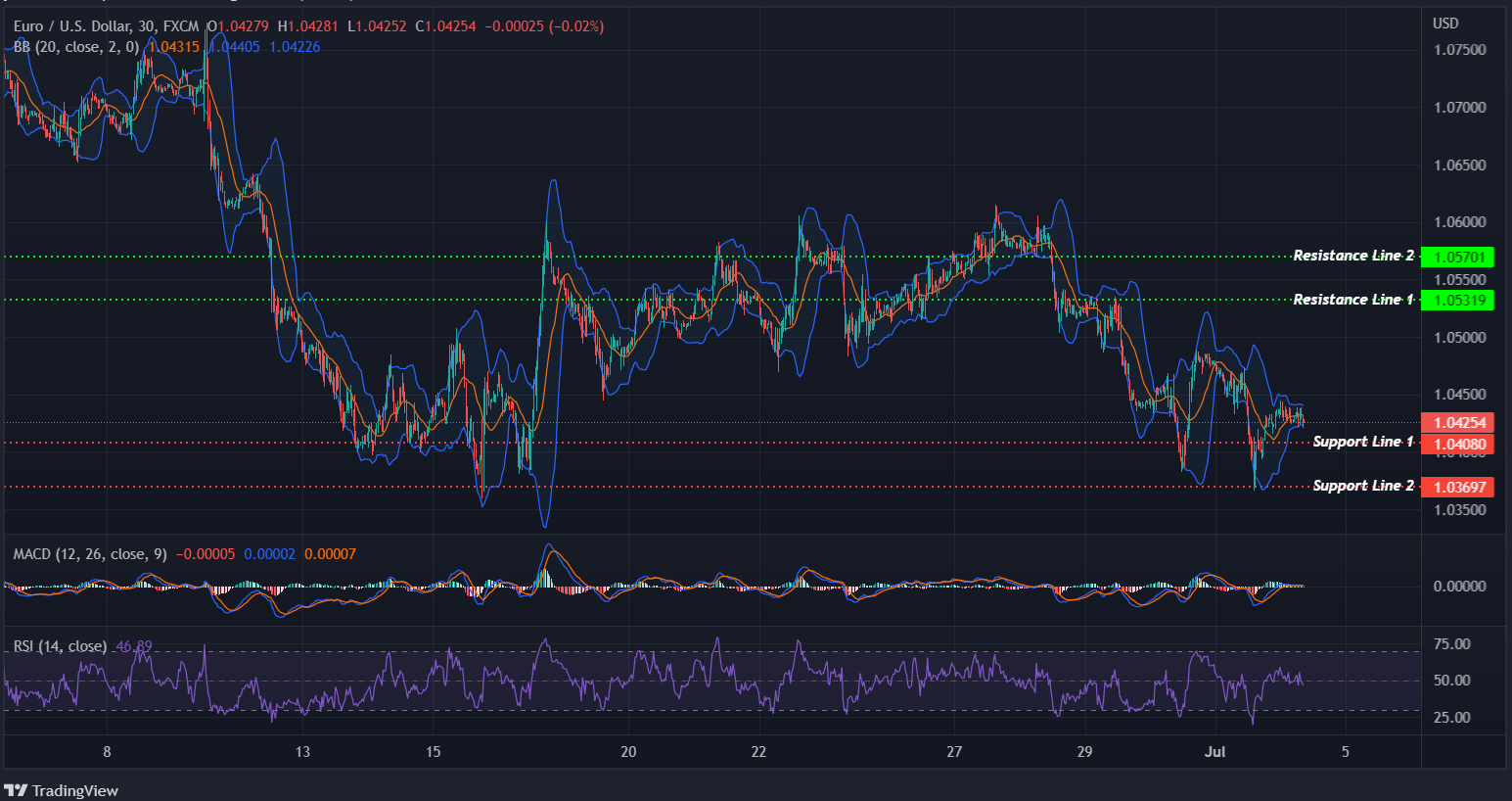The height and width of the screenshot is (801, 1512).
Task: Select the current price label 1.04254
Action: [x=1461, y=422]
